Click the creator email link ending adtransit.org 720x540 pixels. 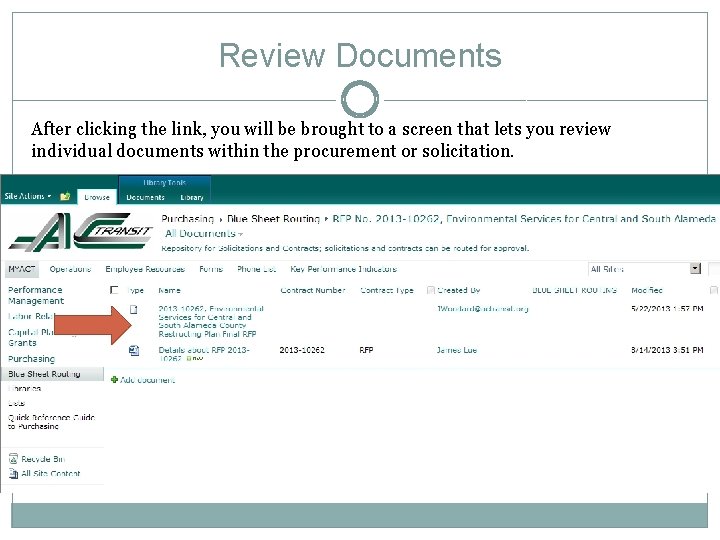482,309
